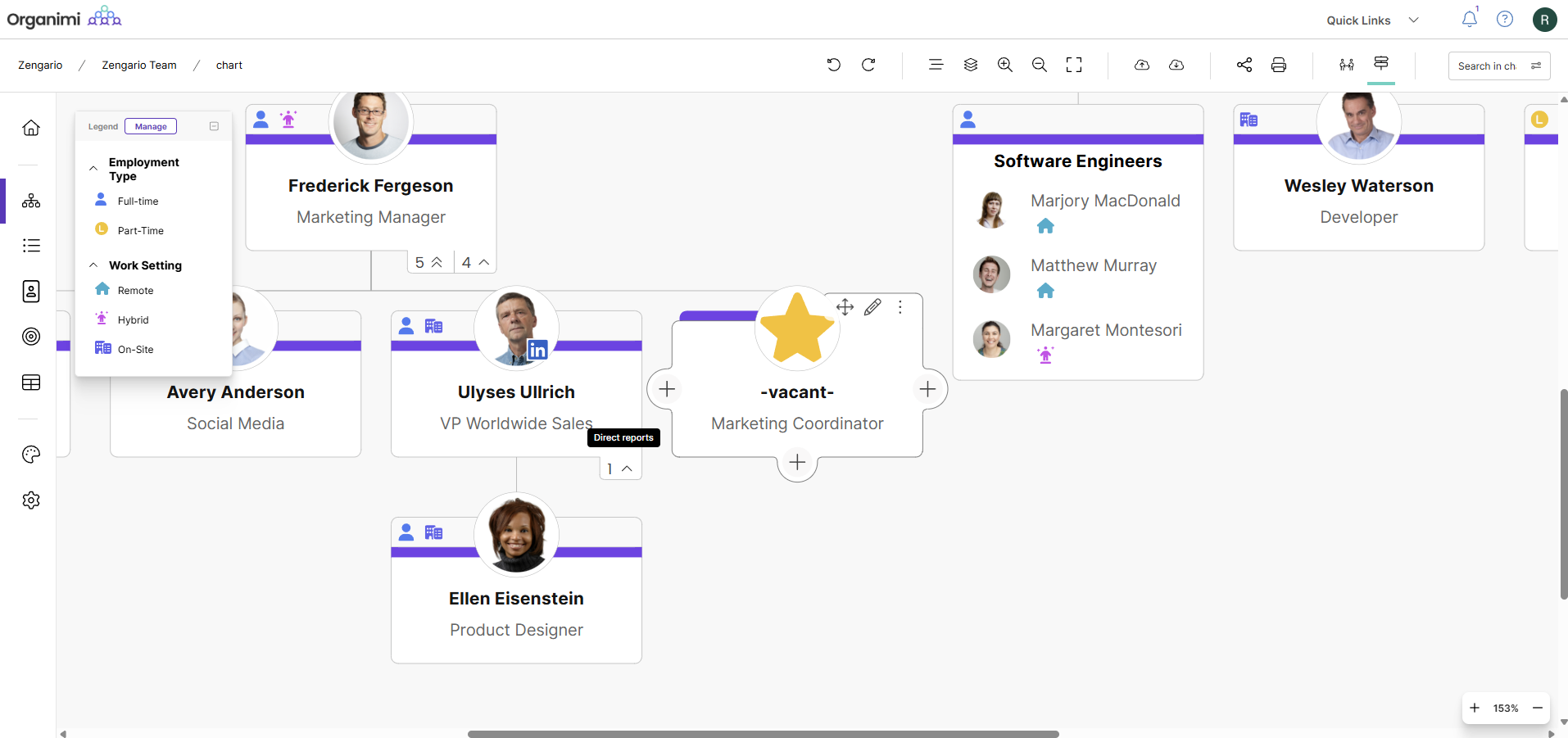Click the Organimi logo
Screen dimensions: 1568x738
(64, 18)
